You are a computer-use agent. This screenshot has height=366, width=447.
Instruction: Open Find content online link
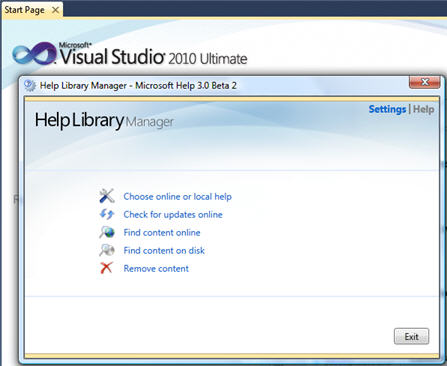tap(162, 232)
